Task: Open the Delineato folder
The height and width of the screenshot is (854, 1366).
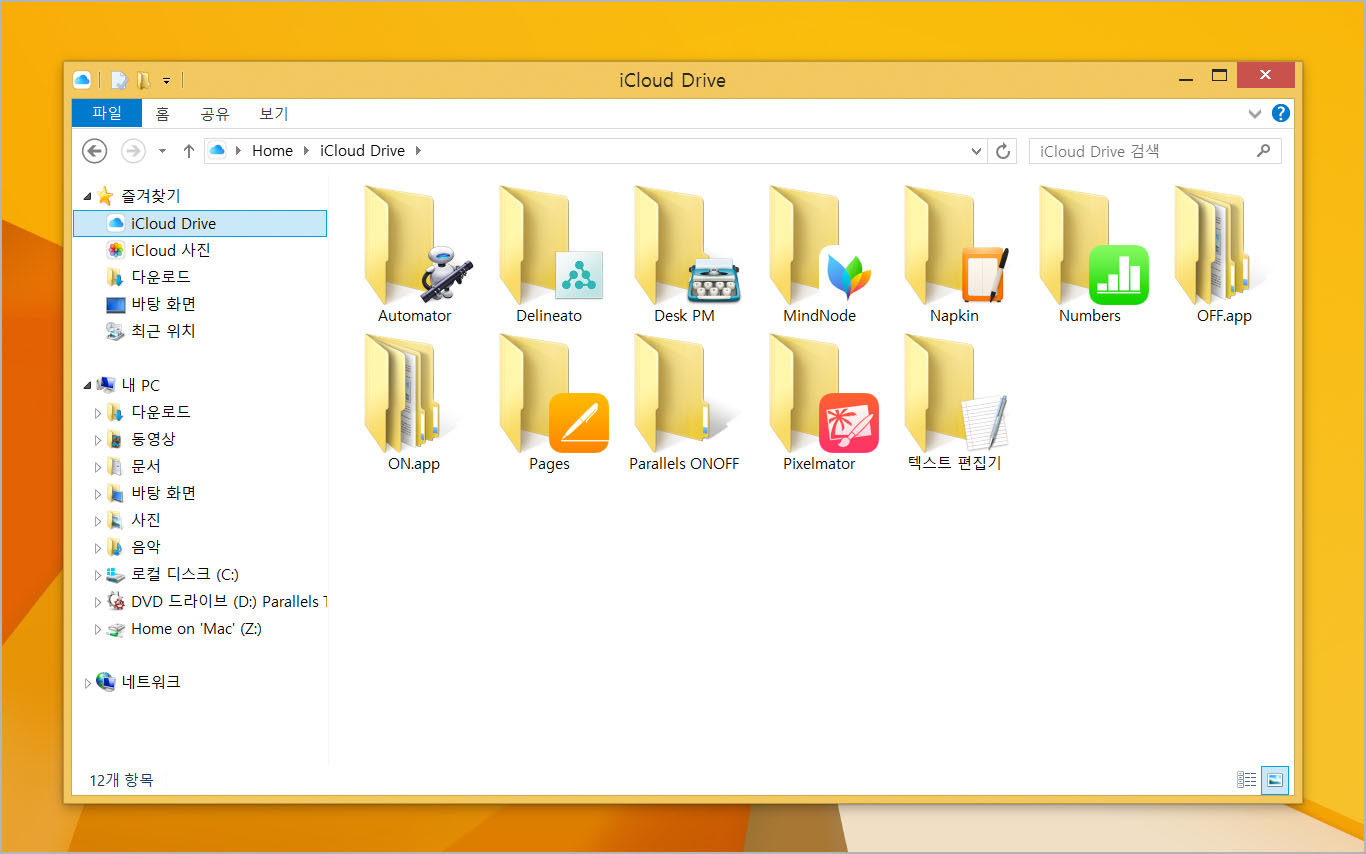Action: pyautogui.click(x=549, y=254)
